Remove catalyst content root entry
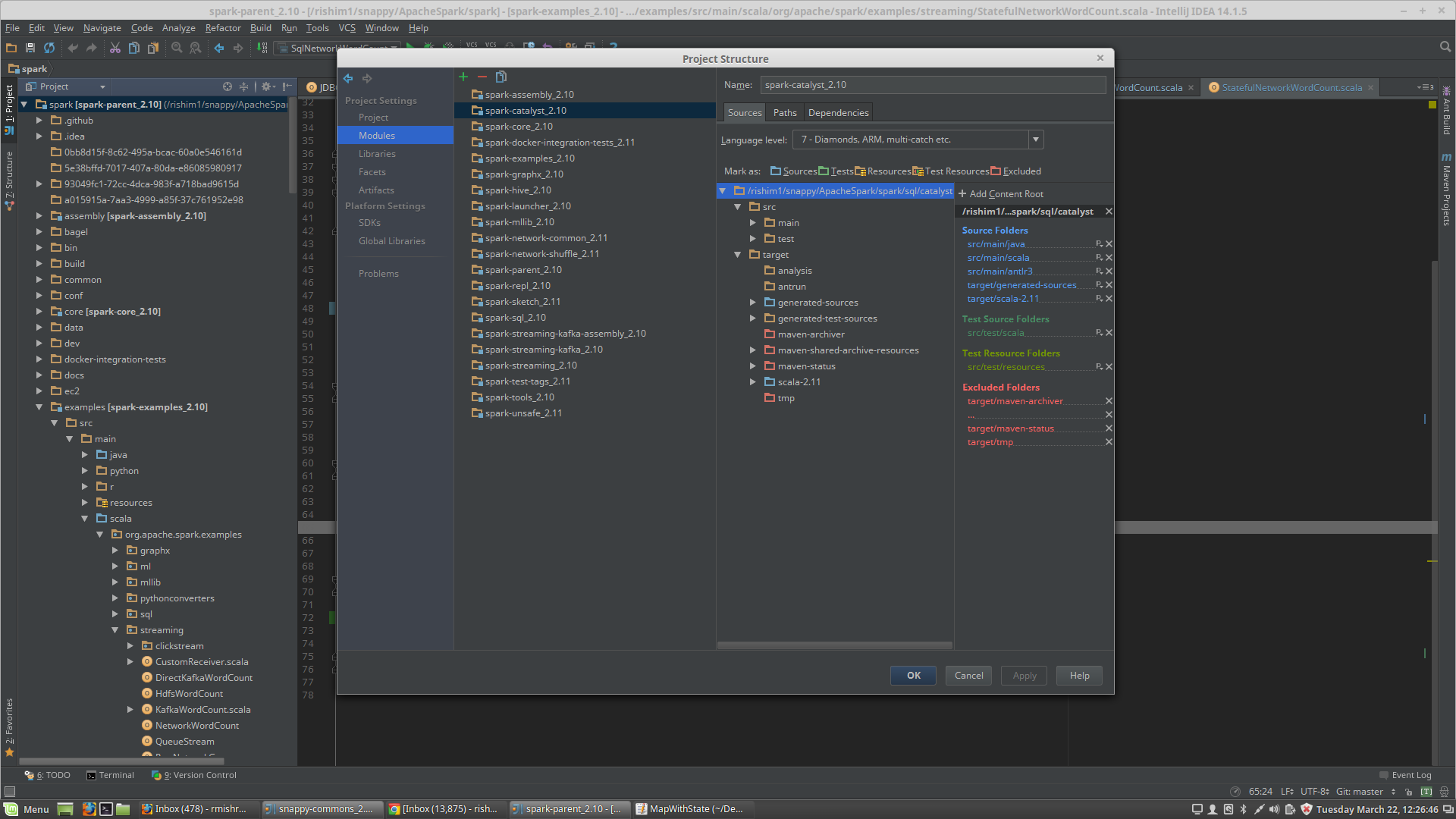1456x819 pixels. pos(1109,212)
